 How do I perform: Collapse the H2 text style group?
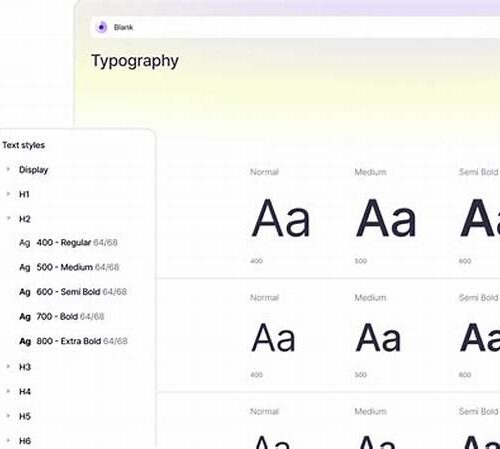pos(8,218)
